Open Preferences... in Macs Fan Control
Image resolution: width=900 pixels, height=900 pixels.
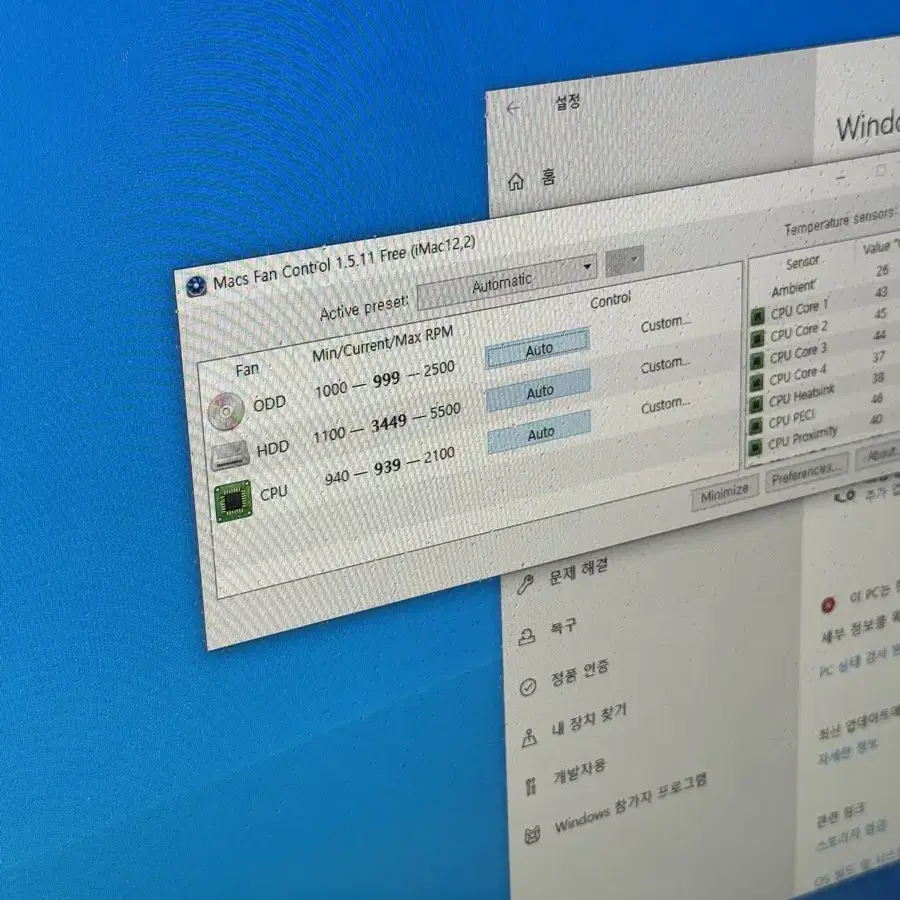pos(804,474)
